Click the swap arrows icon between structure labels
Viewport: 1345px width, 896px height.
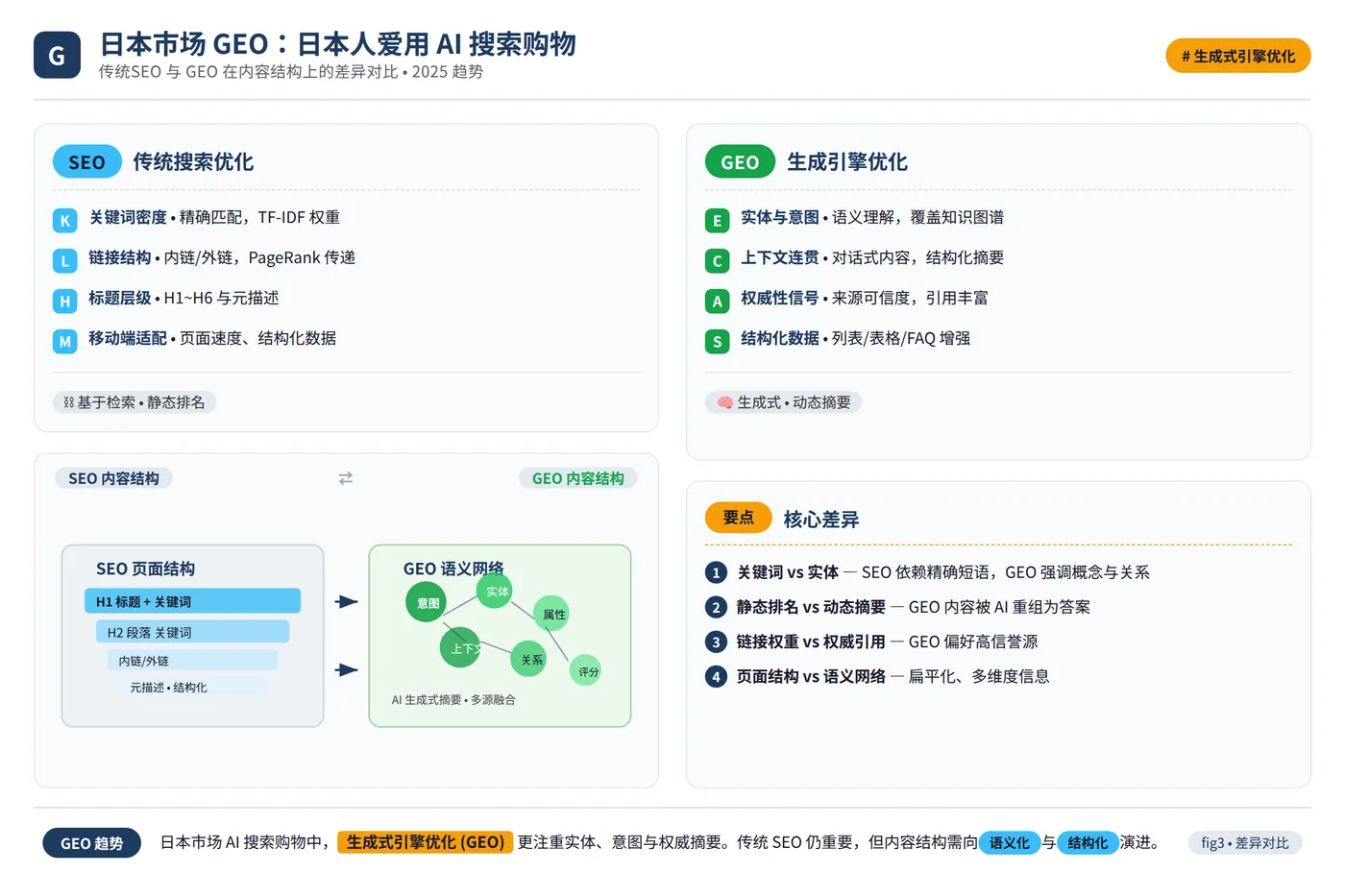point(346,478)
